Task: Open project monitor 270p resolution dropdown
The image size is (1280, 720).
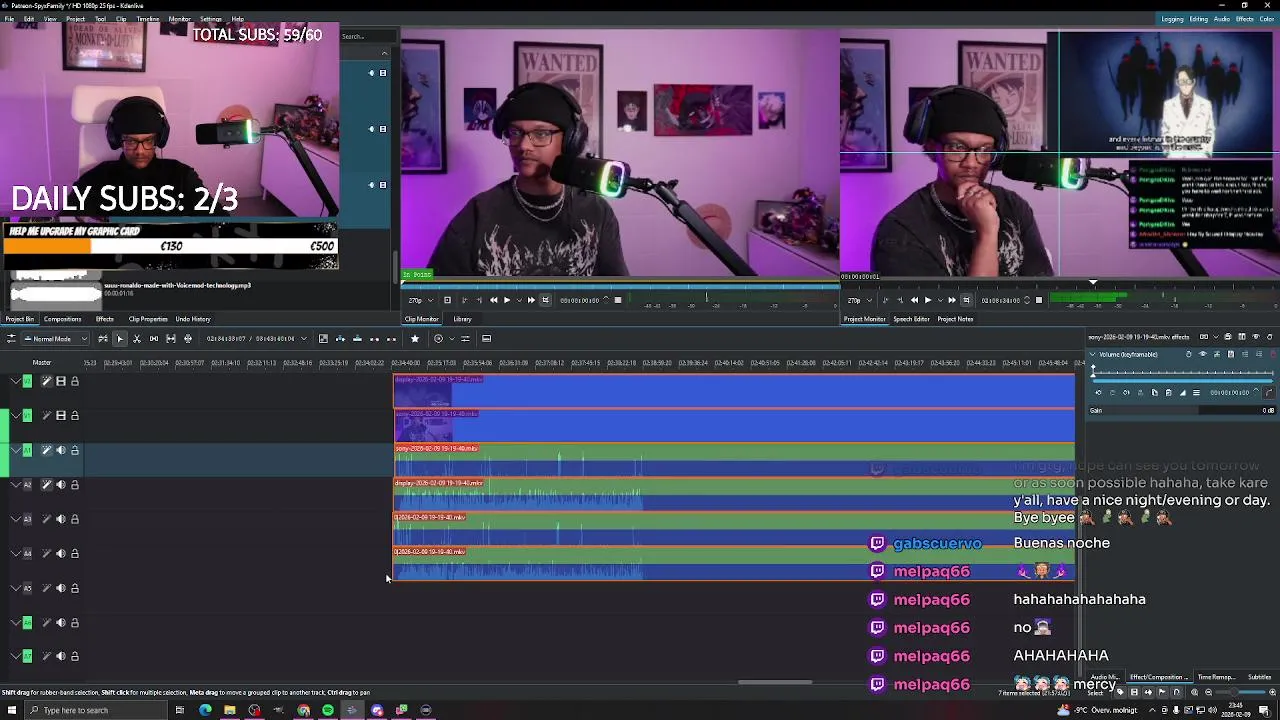Action: [859, 300]
